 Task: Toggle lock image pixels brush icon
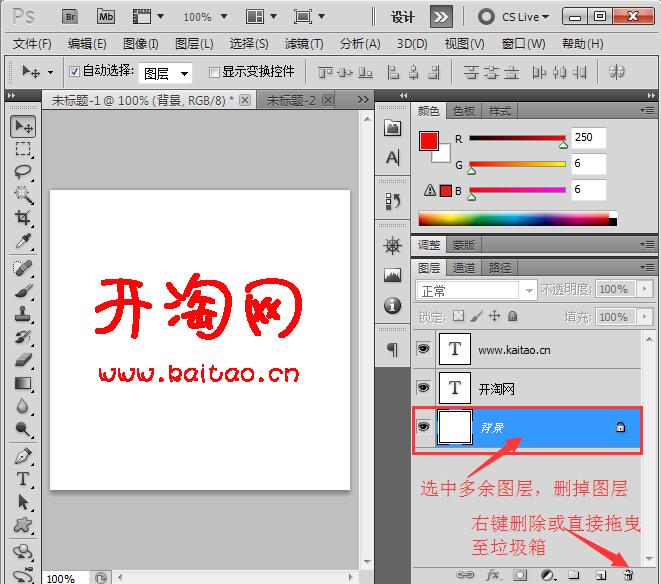pyautogui.click(x=476, y=316)
